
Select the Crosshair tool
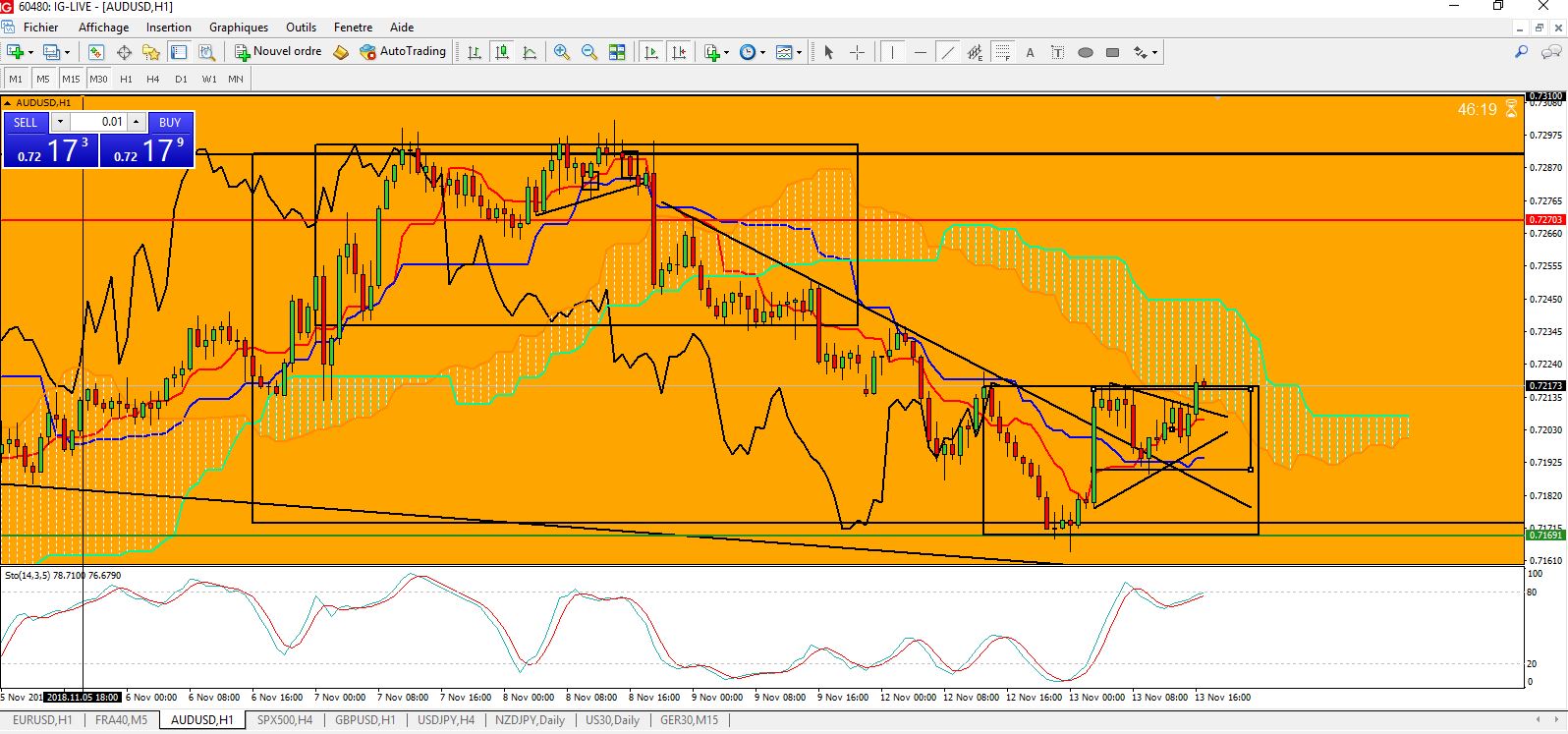point(857,52)
